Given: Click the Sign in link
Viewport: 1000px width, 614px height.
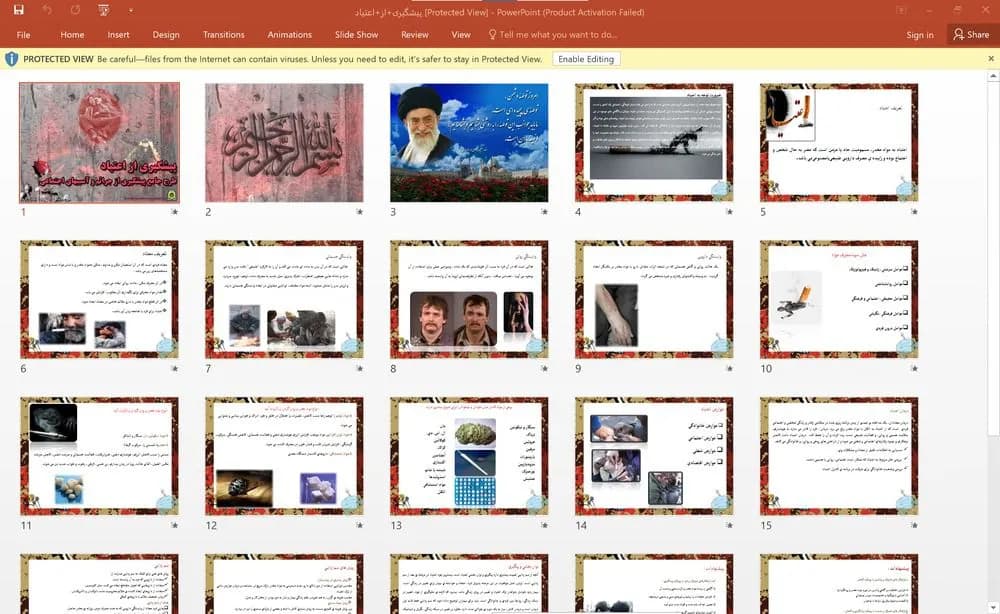Looking at the screenshot, I should point(920,35).
